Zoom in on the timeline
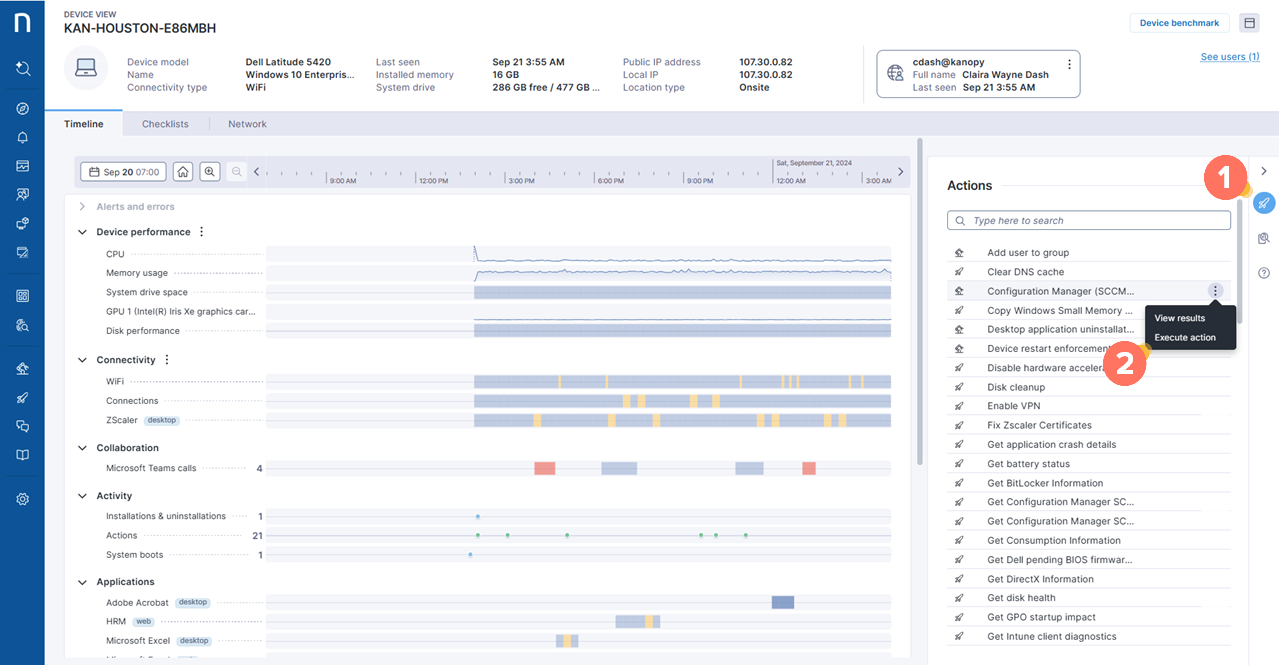Image resolution: width=1279 pixels, height=665 pixels. 210,172
